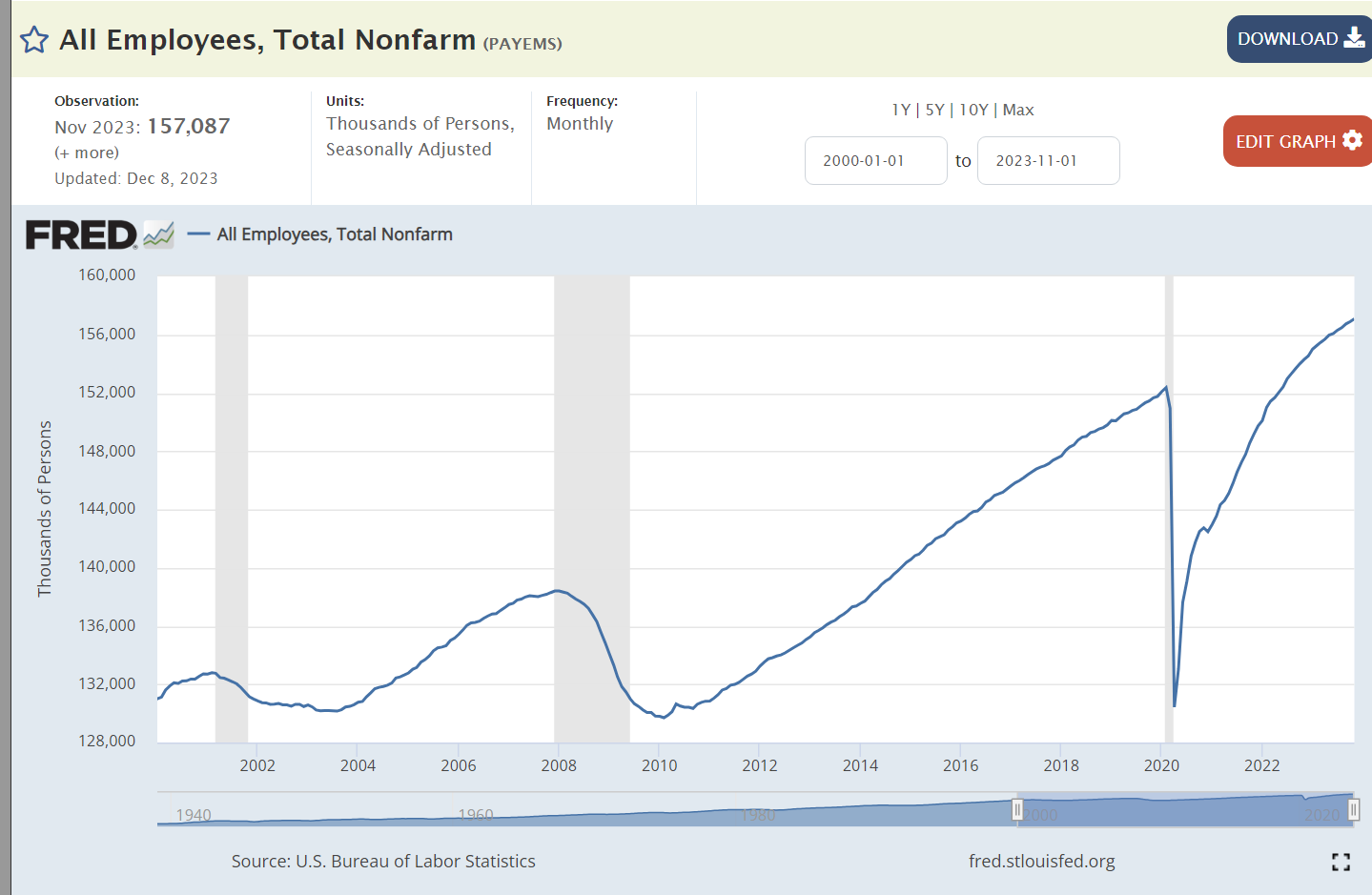
Task: Select the Max time range
Action: click(1018, 110)
